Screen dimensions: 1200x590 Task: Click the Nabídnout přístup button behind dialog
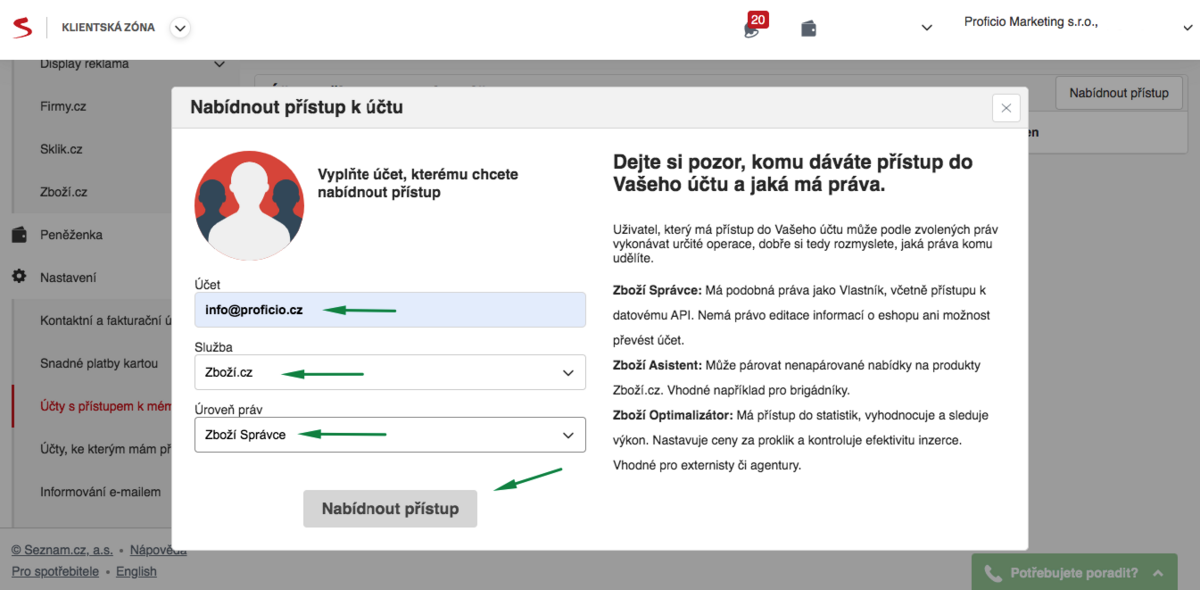pyautogui.click(x=1118, y=93)
